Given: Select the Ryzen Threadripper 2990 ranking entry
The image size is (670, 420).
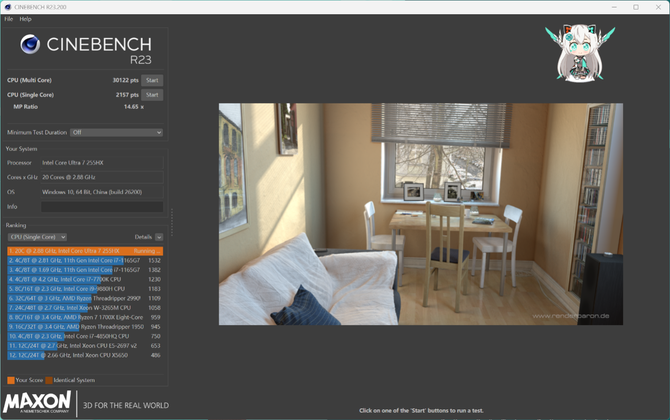Looking at the screenshot, I should [84, 298].
